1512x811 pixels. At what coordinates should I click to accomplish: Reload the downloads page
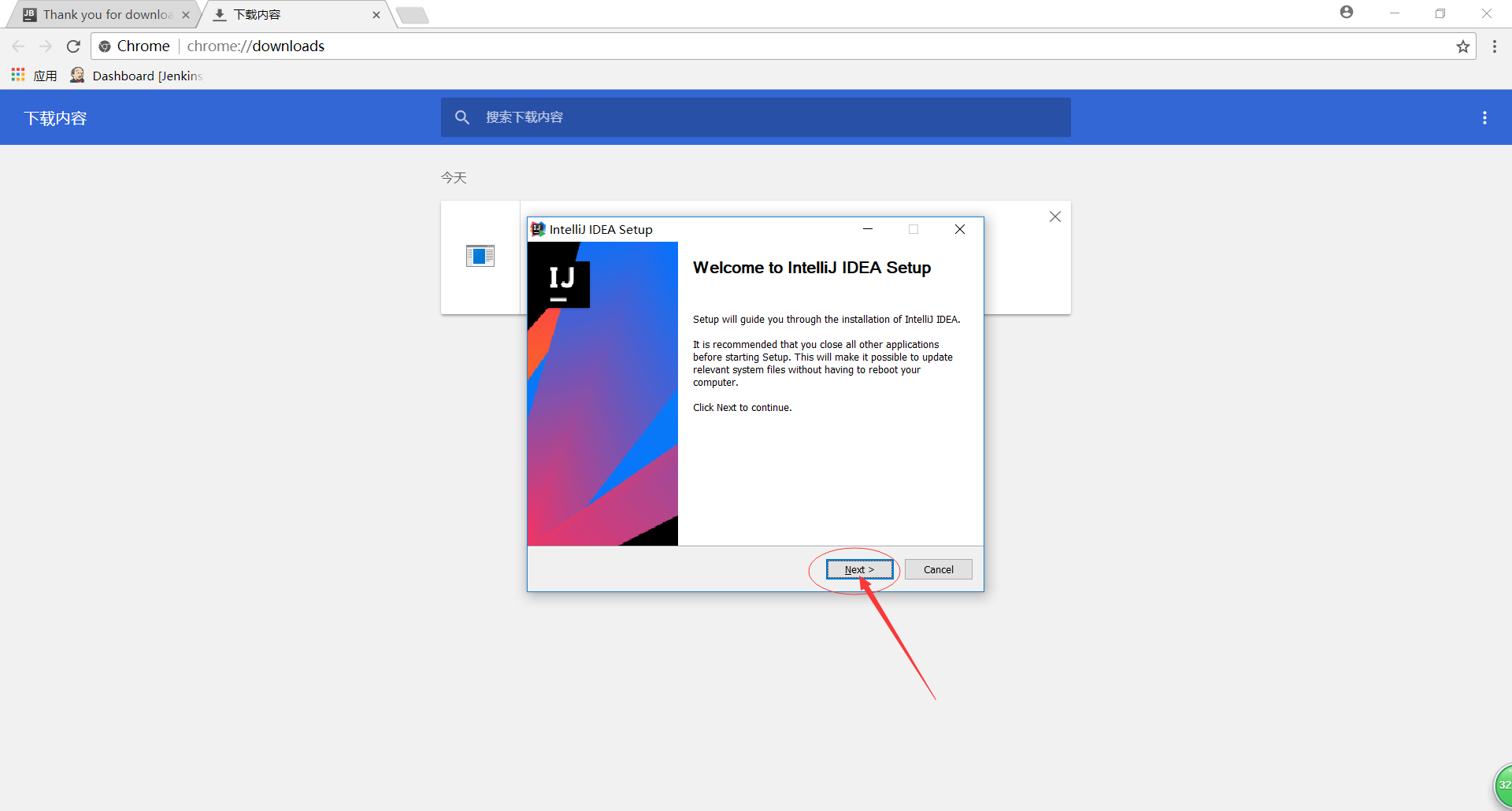tap(73, 46)
